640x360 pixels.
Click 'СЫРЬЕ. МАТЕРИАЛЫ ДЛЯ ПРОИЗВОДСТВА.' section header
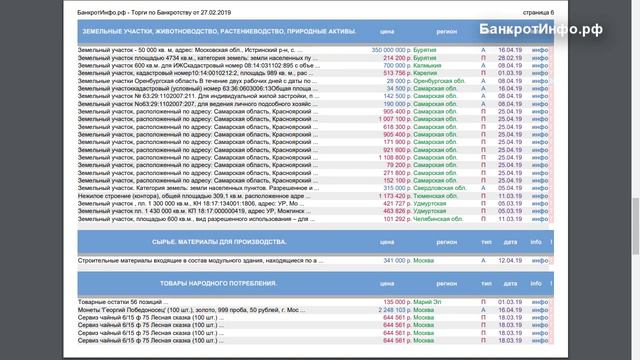pos(219,242)
